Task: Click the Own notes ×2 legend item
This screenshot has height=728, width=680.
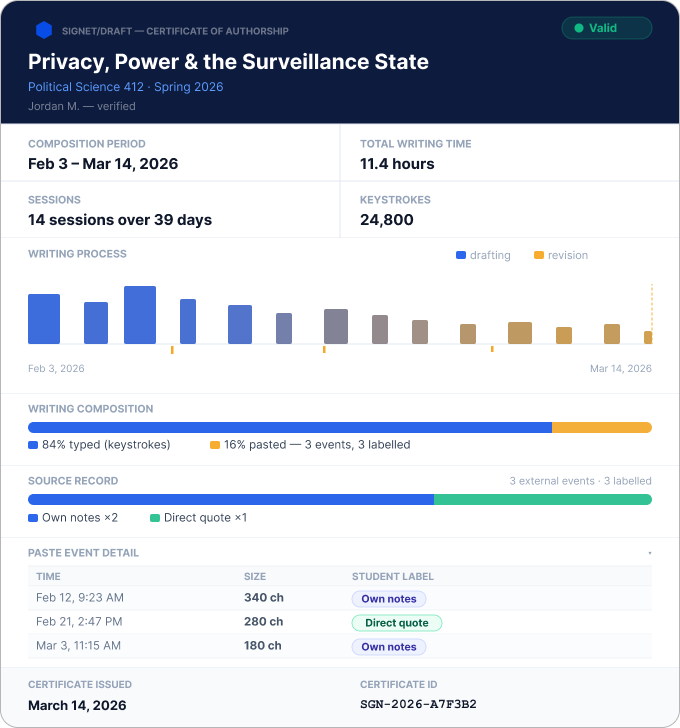Action: click(x=73, y=518)
